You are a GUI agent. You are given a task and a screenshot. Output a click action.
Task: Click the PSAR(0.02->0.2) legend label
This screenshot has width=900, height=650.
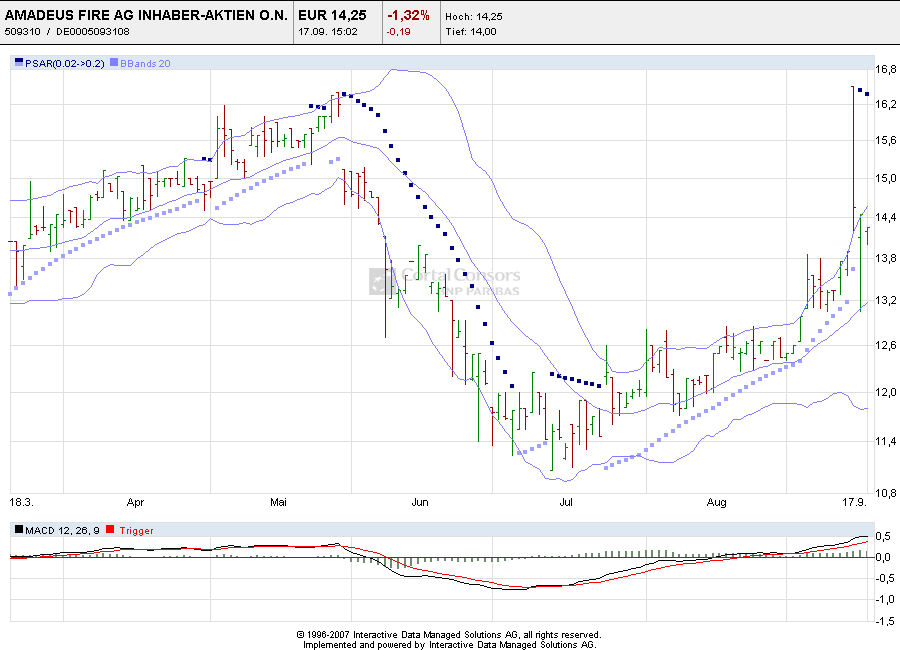pyautogui.click(x=65, y=64)
